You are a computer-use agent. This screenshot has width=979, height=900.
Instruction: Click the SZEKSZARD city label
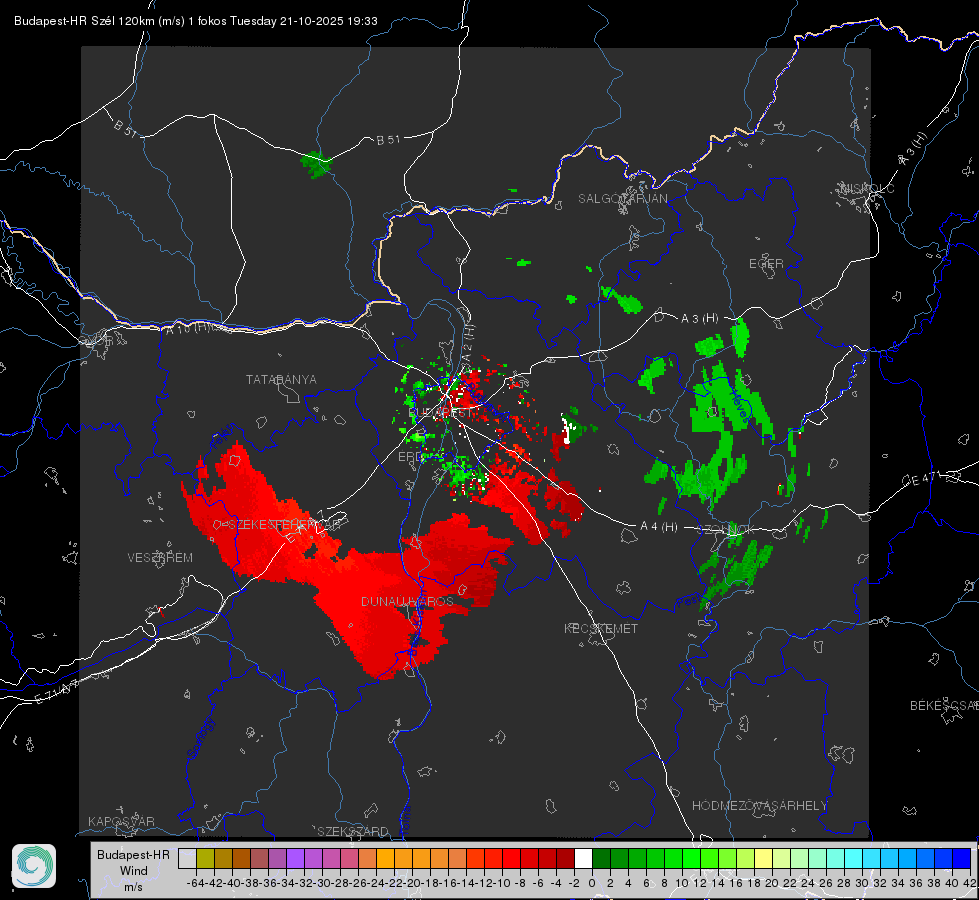[353, 831]
